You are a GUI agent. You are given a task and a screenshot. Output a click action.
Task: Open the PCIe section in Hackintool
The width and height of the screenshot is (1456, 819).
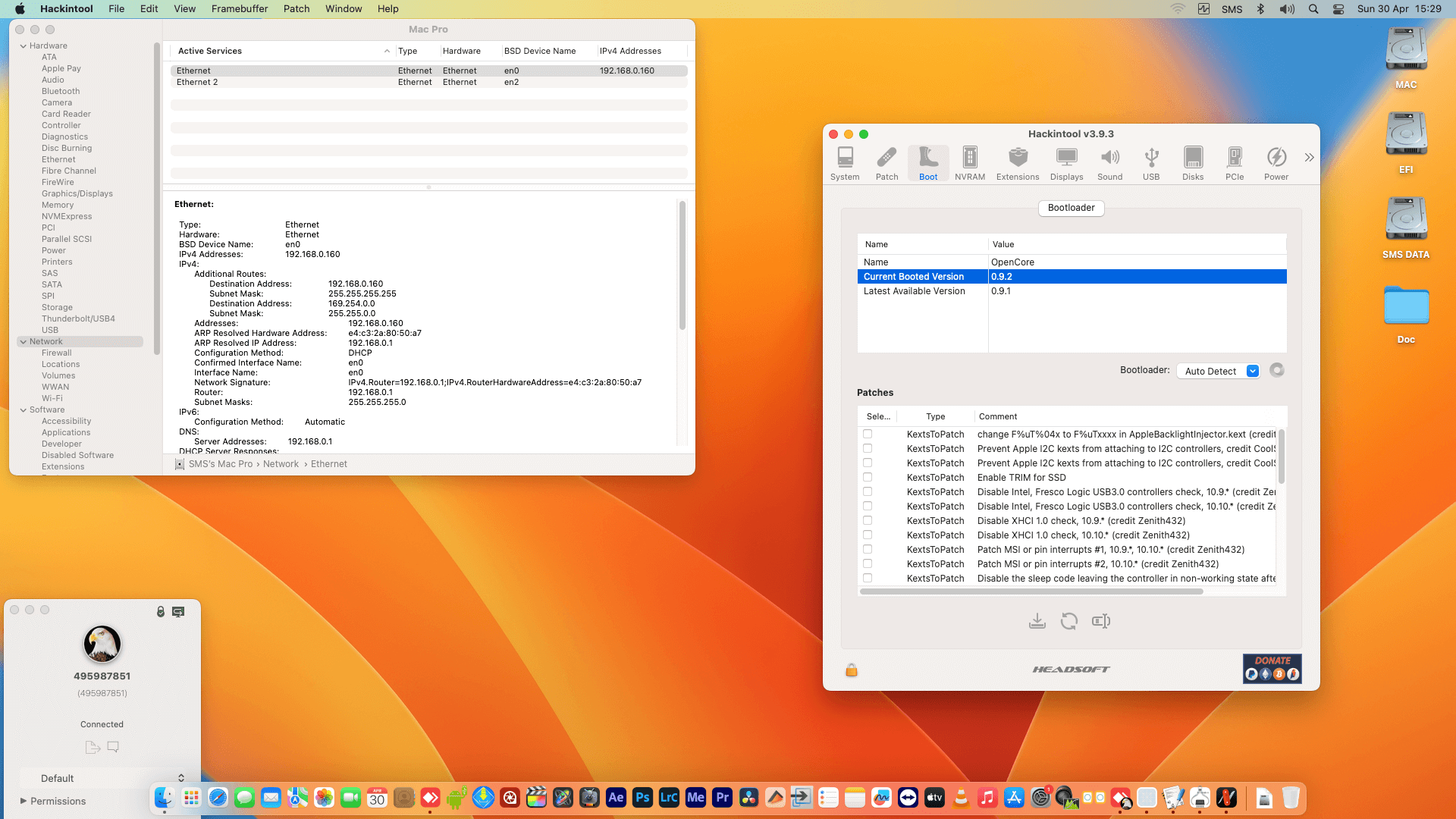click(1235, 163)
